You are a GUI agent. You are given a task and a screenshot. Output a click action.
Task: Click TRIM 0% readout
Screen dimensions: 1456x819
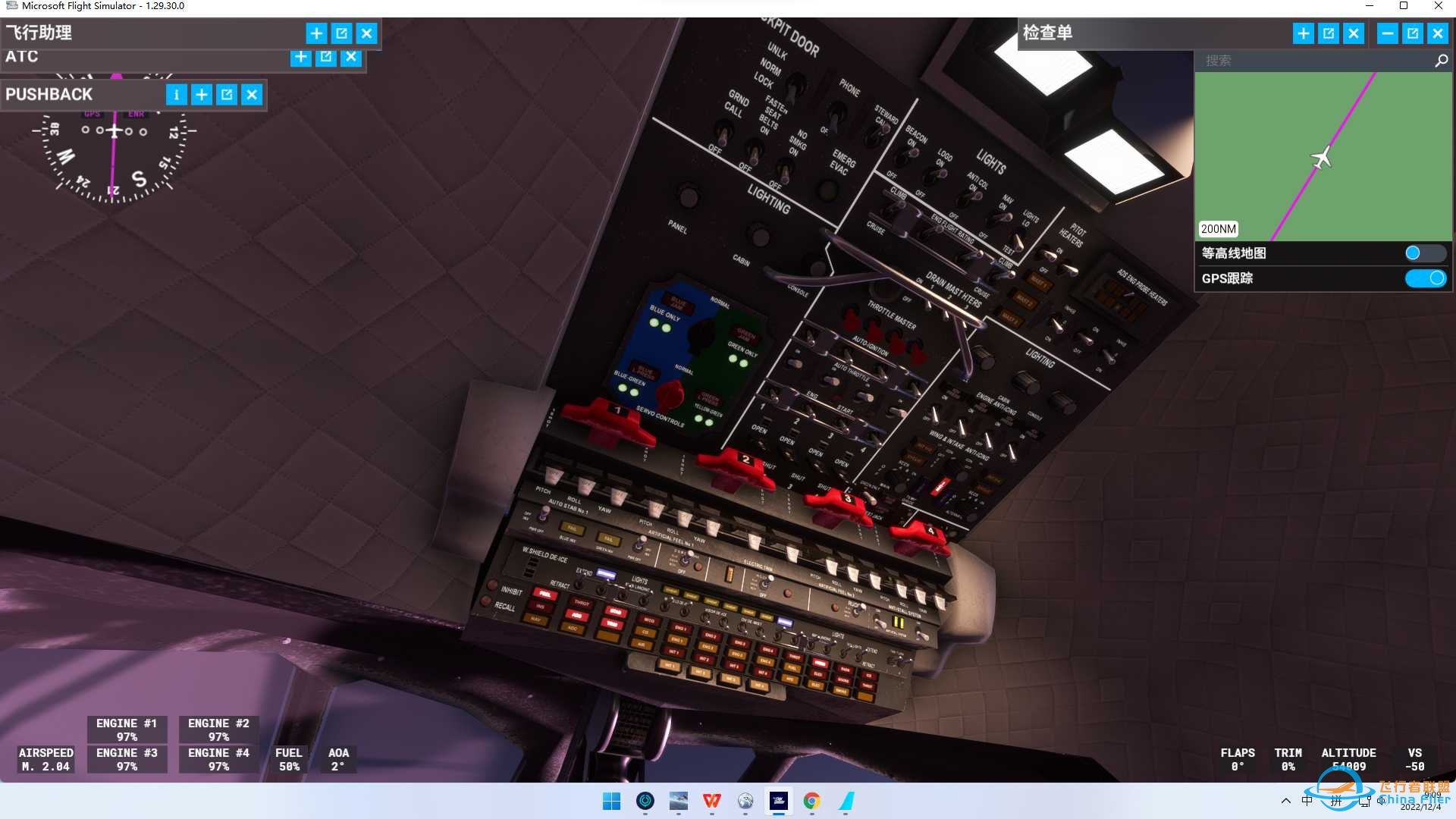coord(1288,759)
